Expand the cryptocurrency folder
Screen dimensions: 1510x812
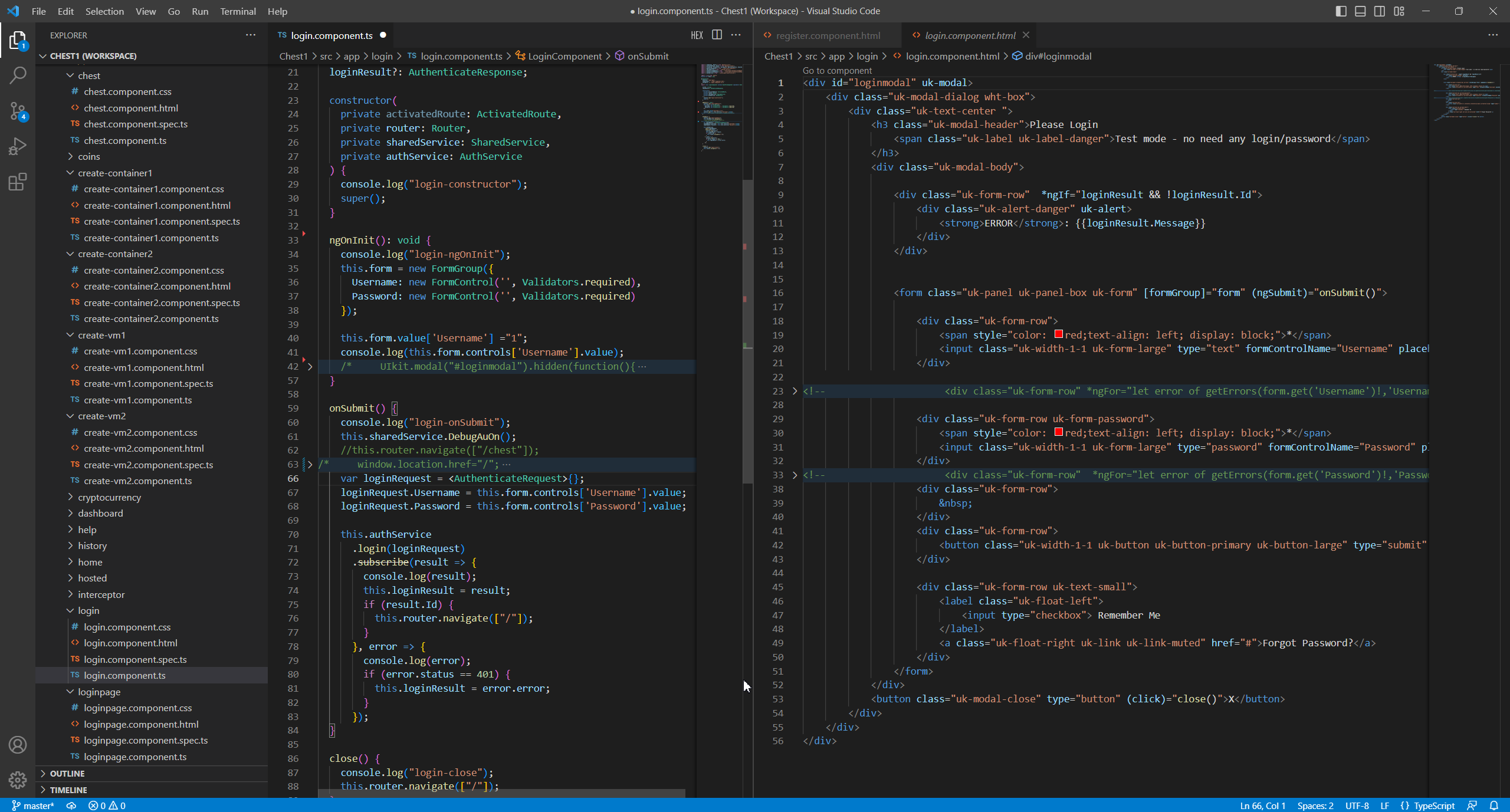[109, 497]
